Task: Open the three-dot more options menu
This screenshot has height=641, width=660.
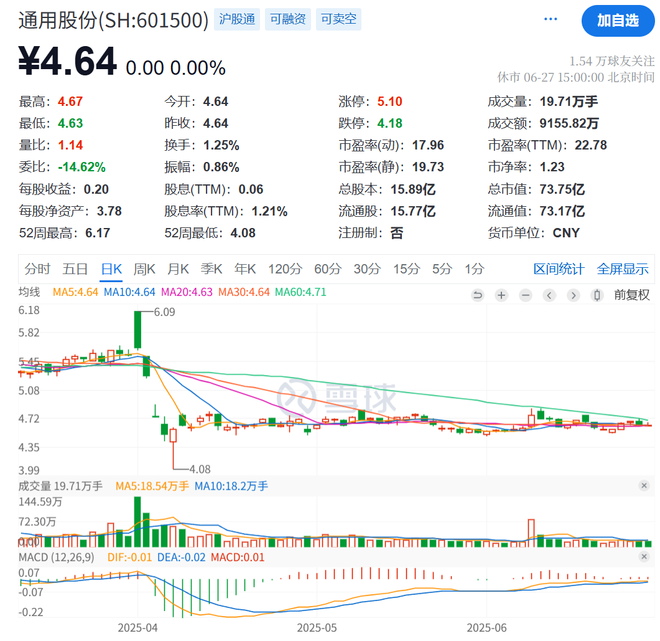Action: [x=550, y=19]
